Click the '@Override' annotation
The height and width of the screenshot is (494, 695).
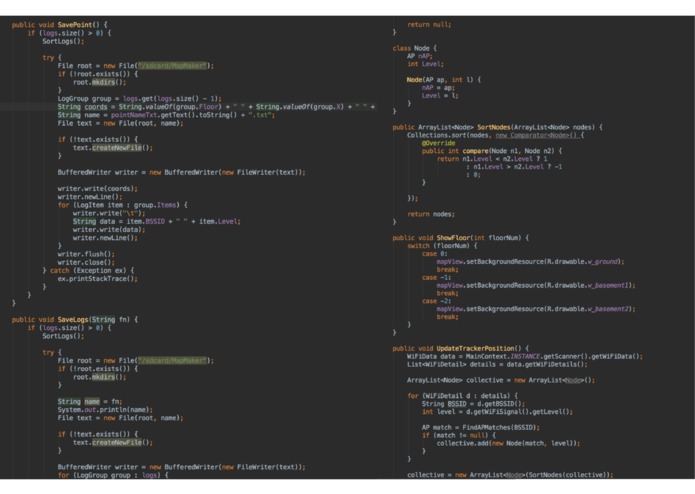[438, 143]
